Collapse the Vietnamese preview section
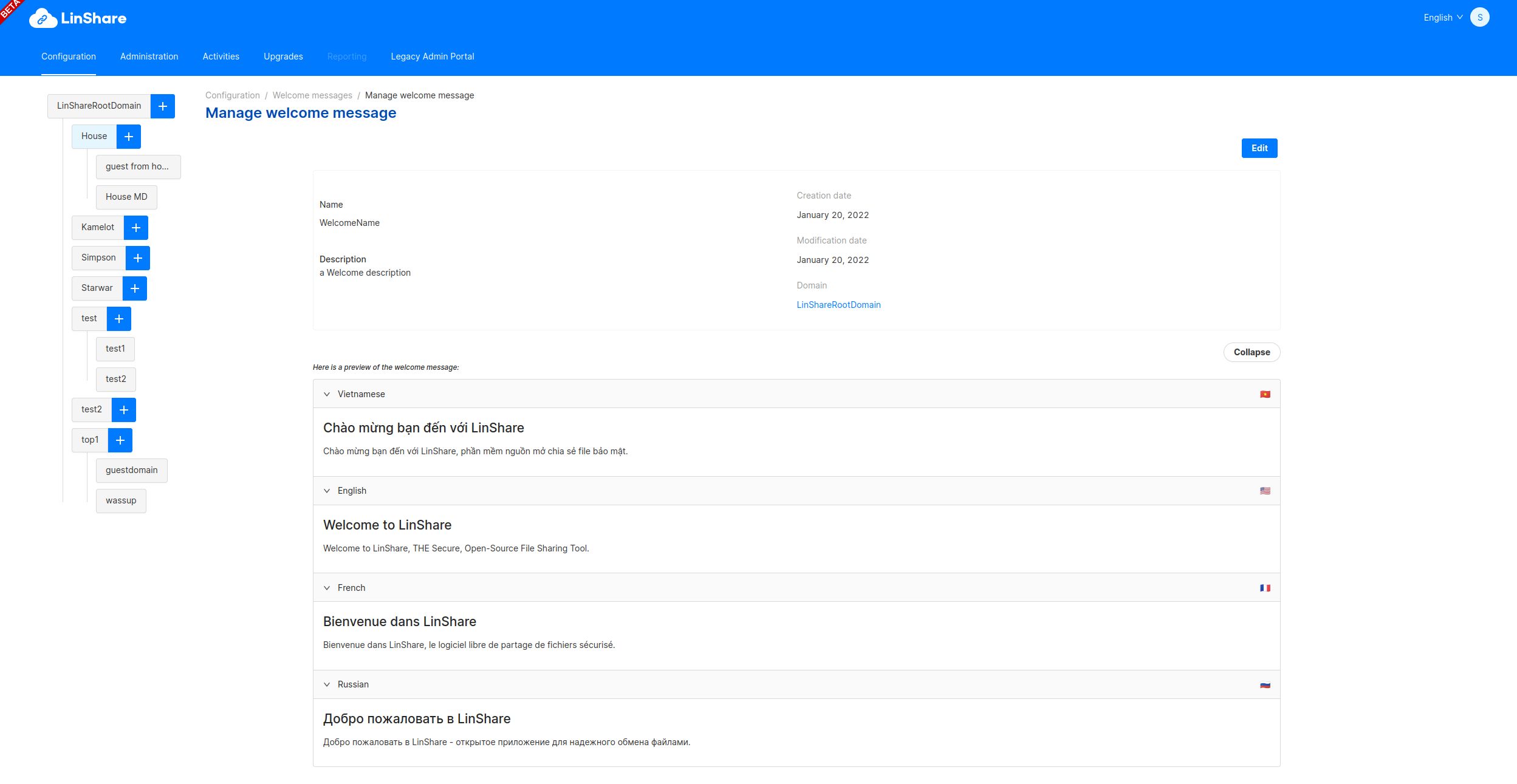The image size is (1517, 784). point(327,394)
